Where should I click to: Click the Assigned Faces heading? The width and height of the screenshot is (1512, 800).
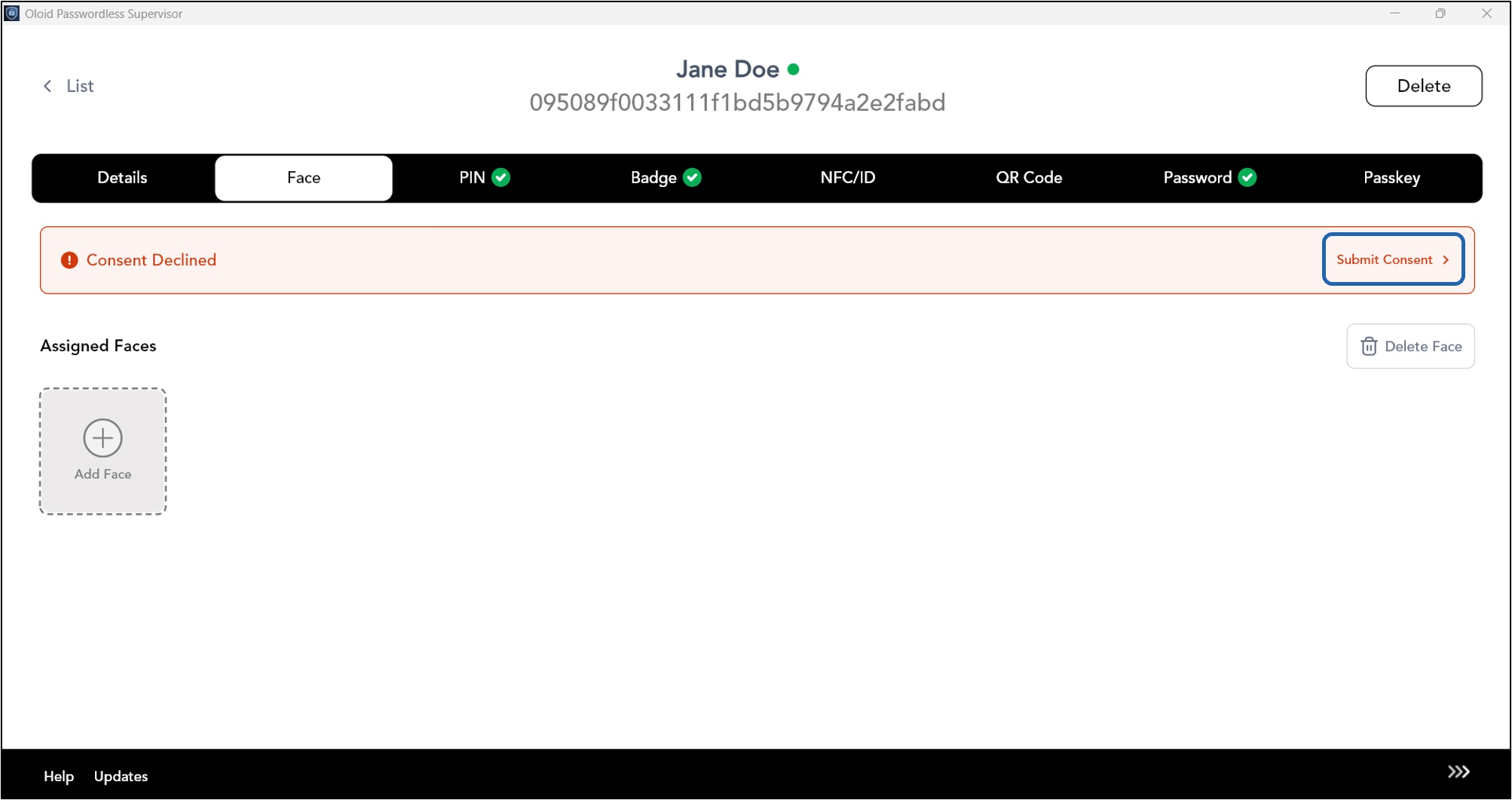(x=98, y=346)
